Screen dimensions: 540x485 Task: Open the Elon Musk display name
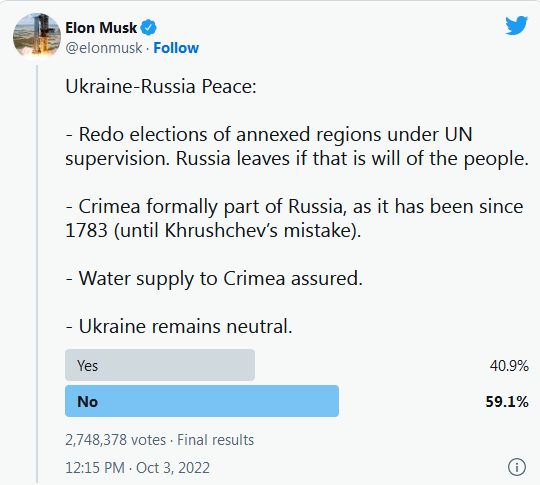click(101, 28)
